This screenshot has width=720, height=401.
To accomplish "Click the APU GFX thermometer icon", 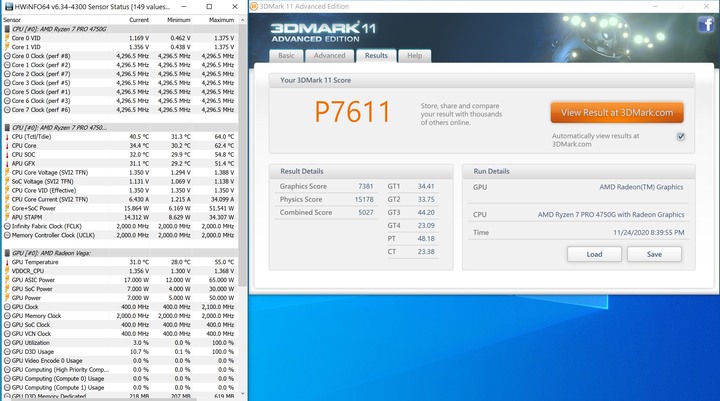I will coord(7,164).
